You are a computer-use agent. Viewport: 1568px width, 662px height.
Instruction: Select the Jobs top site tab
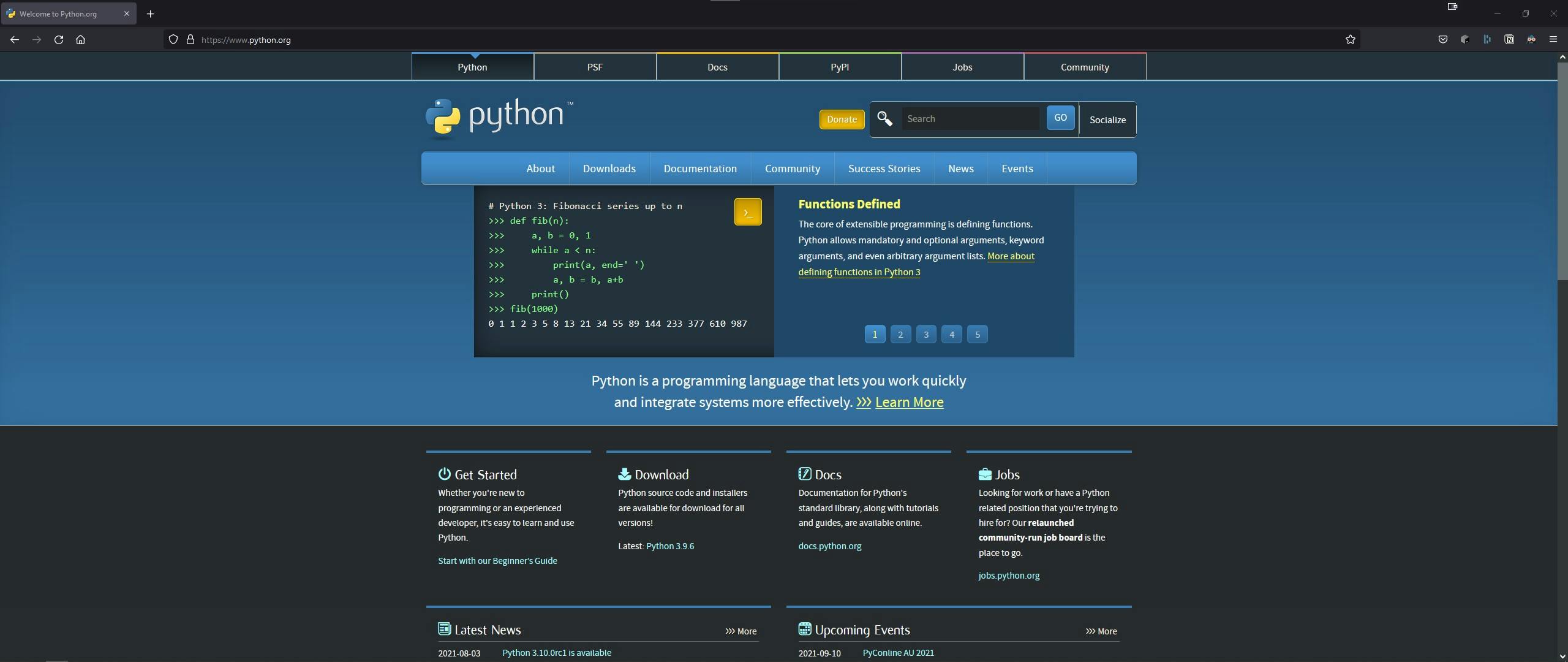pyautogui.click(x=962, y=67)
